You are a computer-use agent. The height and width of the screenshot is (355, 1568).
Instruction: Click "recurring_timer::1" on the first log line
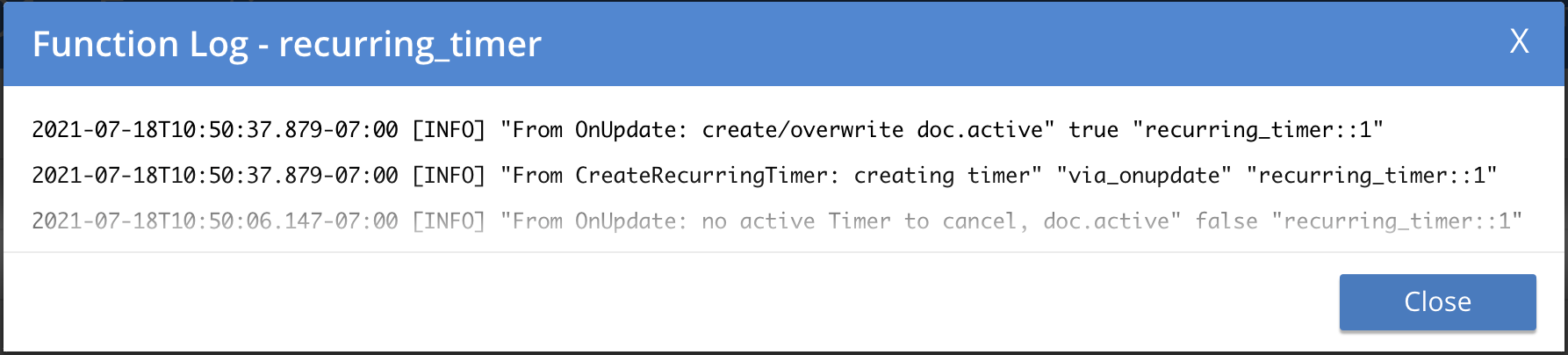point(1258,130)
